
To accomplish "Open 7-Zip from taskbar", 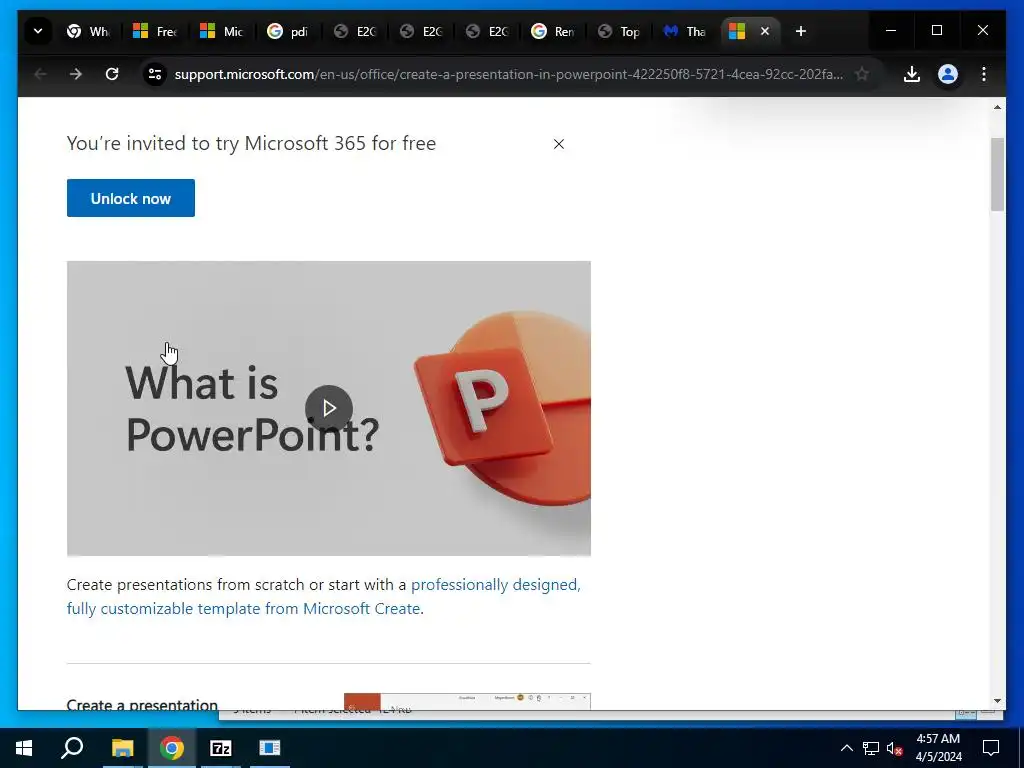I will click(x=221, y=748).
